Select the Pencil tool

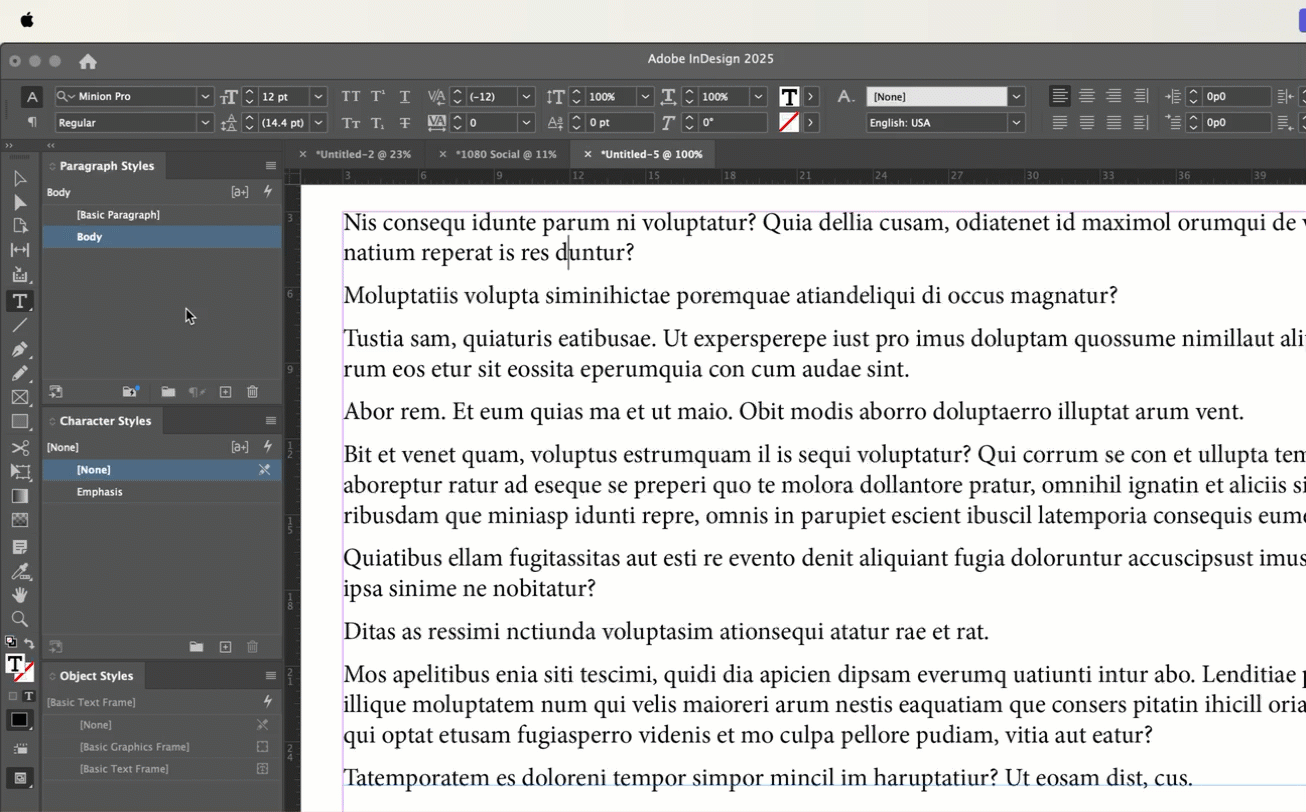[19, 374]
